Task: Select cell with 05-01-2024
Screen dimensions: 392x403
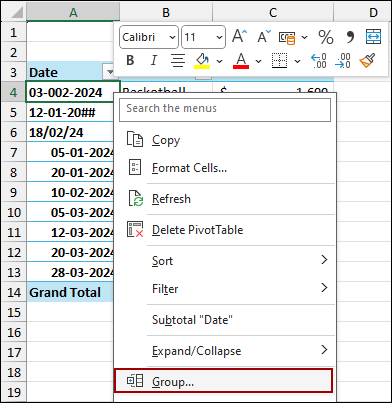Action: (70, 152)
